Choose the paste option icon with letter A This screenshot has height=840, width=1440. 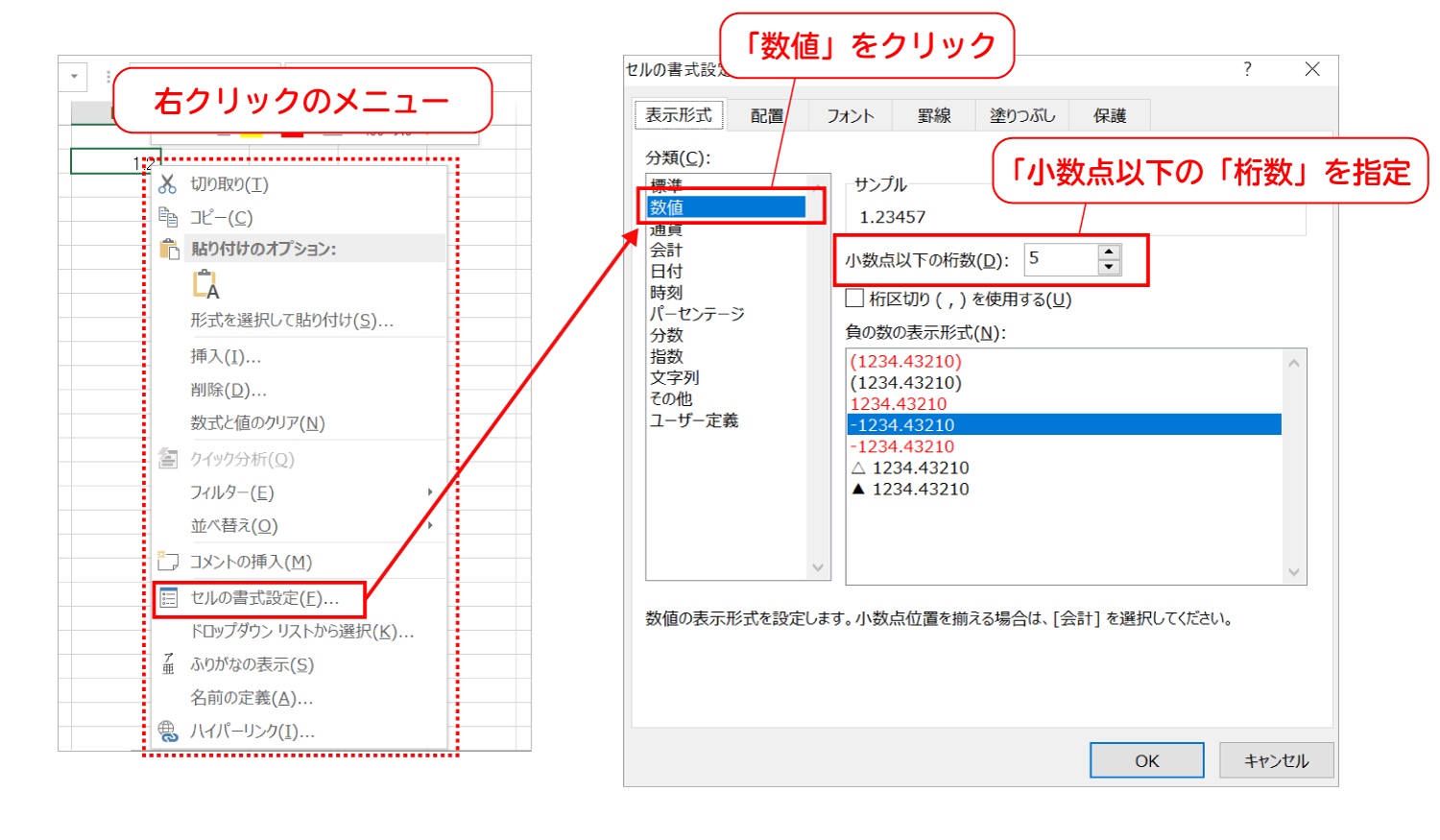pyautogui.click(x=206, y=285)
